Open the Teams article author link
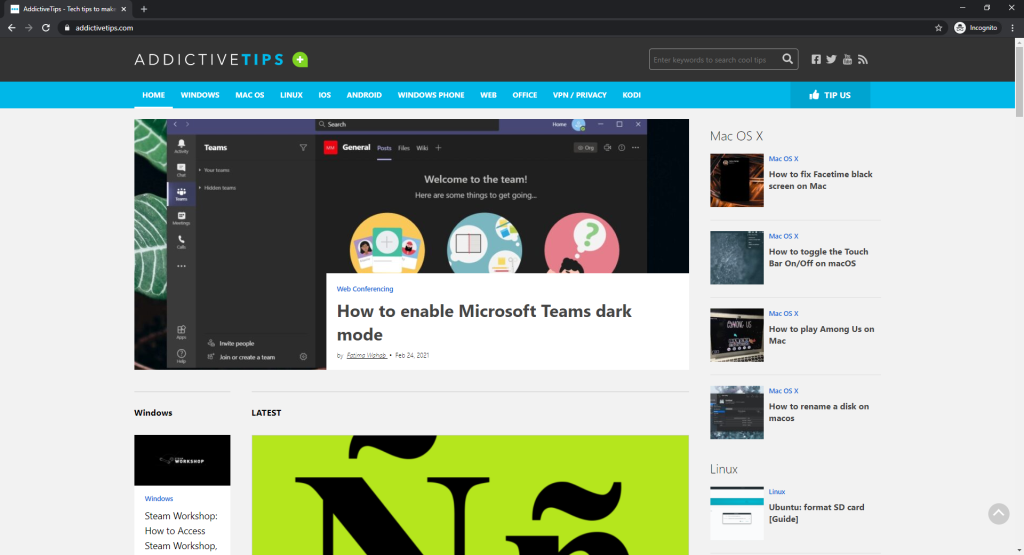The height and width of the screenshot is (555, 1024). tap(366, 355)
